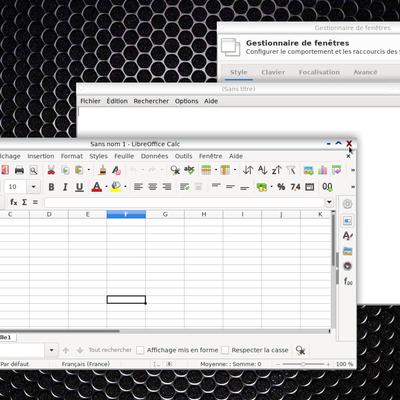Open sidebar Navigator compass icon
The height and width of the screenshot is (400, 400).
[x=347, y=266]
